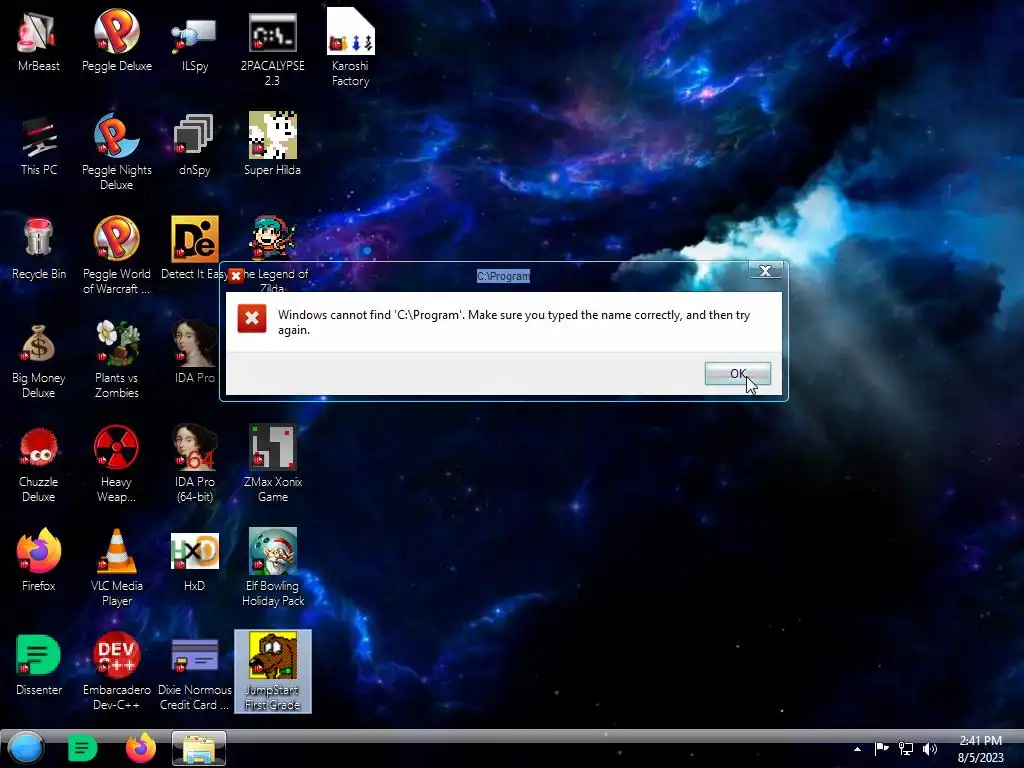Click the JumpStart First Grade icon
Image resolution: width=1024 pixels, height=768 pixels.
click(x=272, y=672)
